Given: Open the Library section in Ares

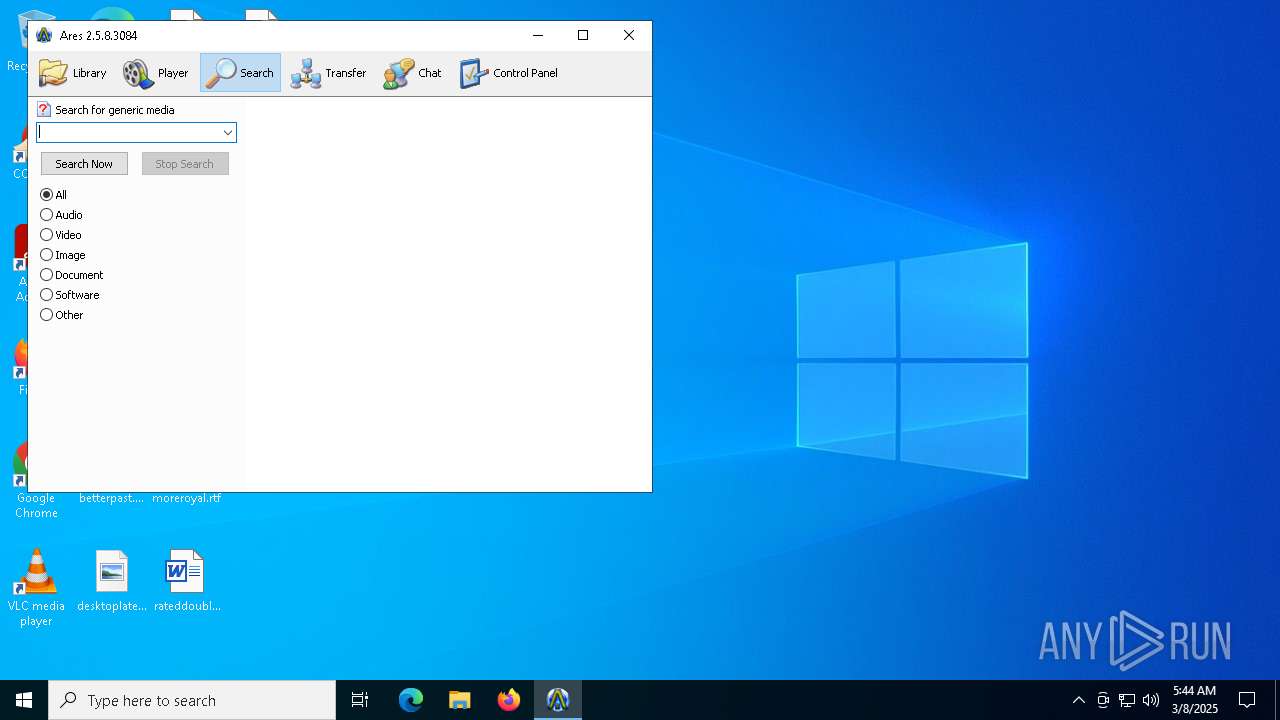Looking at the screenshot, I should click(72, 73).
